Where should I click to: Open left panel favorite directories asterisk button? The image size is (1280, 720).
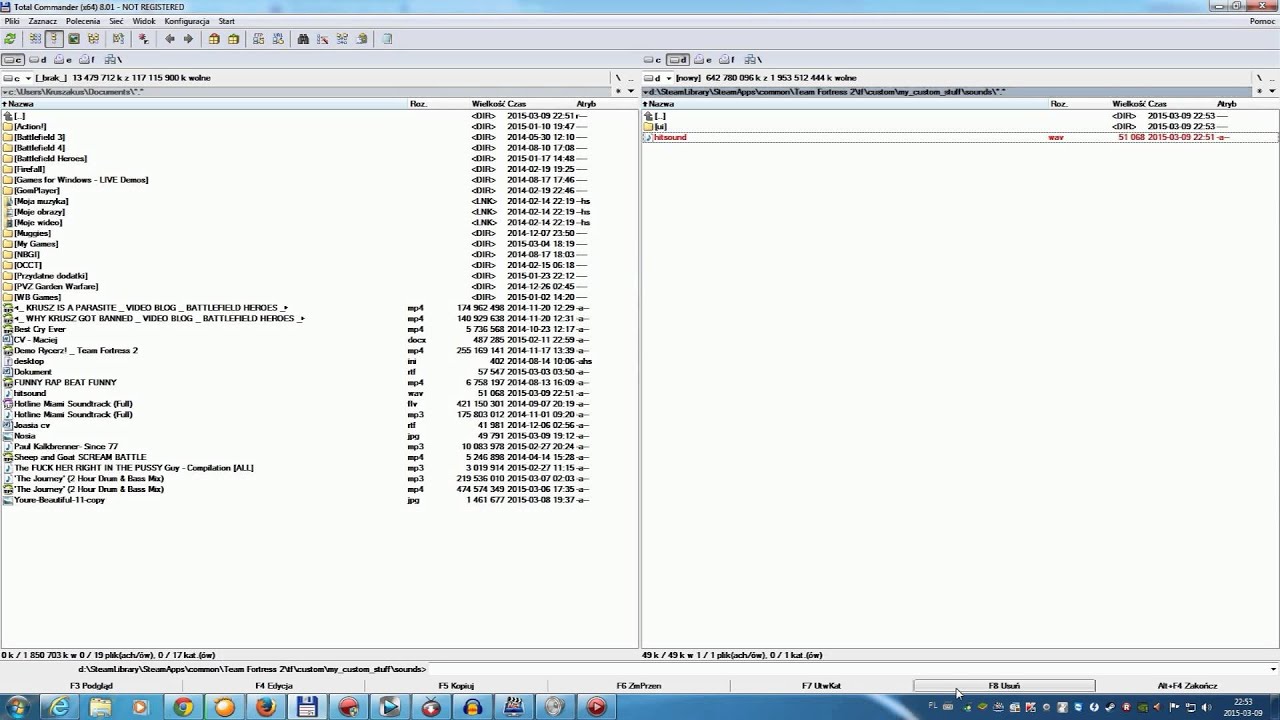pos(618,91)
